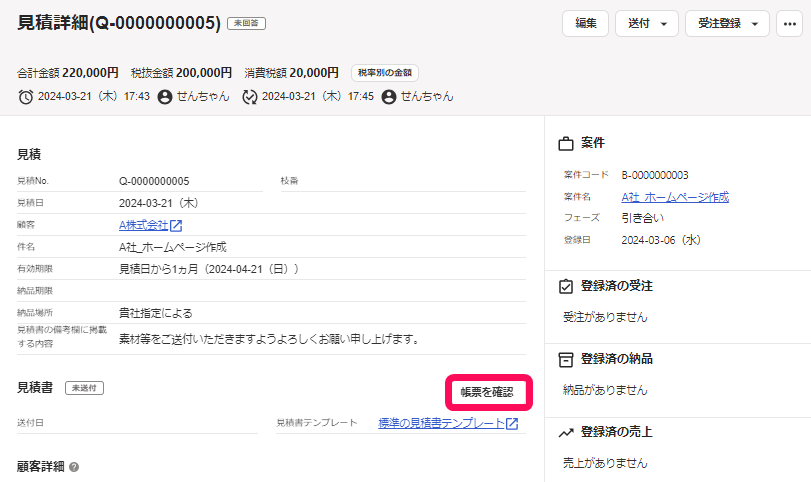This screenshot has width=811, height=482.
Task: Click the external link icon after 標準の見積書テンプレート
Action: click(x=512, y=424)
